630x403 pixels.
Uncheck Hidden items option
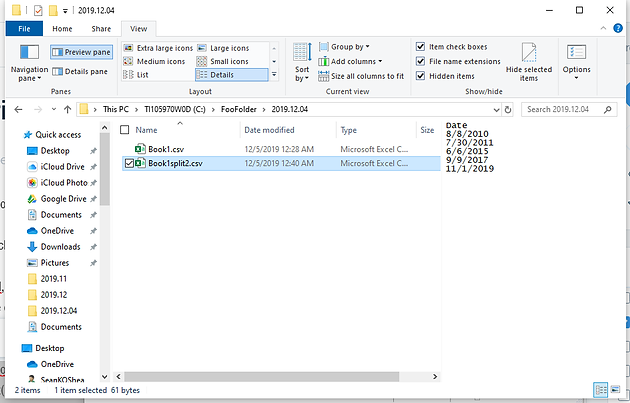[420, 76]
